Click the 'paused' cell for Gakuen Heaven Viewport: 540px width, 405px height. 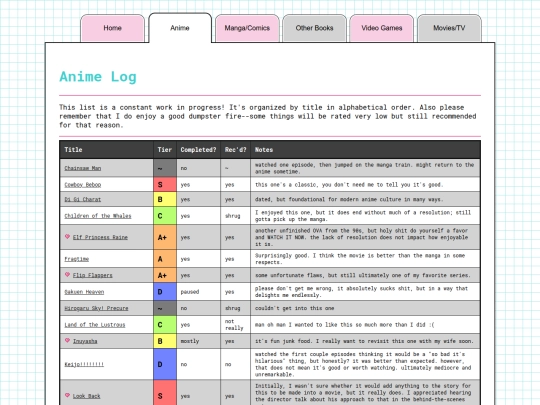(198, 292)
